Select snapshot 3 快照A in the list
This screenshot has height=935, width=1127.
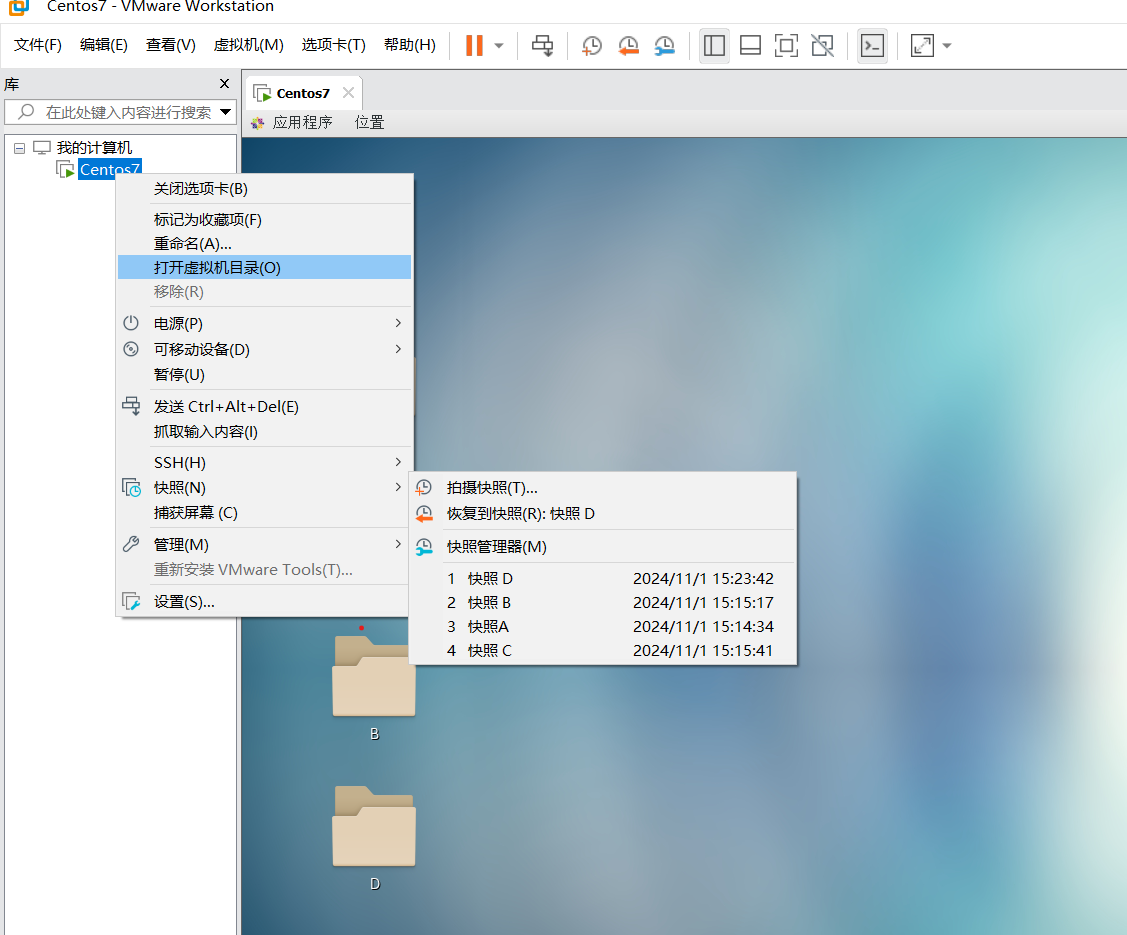click(x=603, y=627)
